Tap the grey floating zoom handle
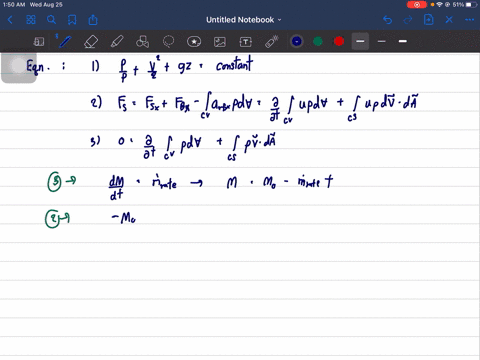 coord(19,67)
